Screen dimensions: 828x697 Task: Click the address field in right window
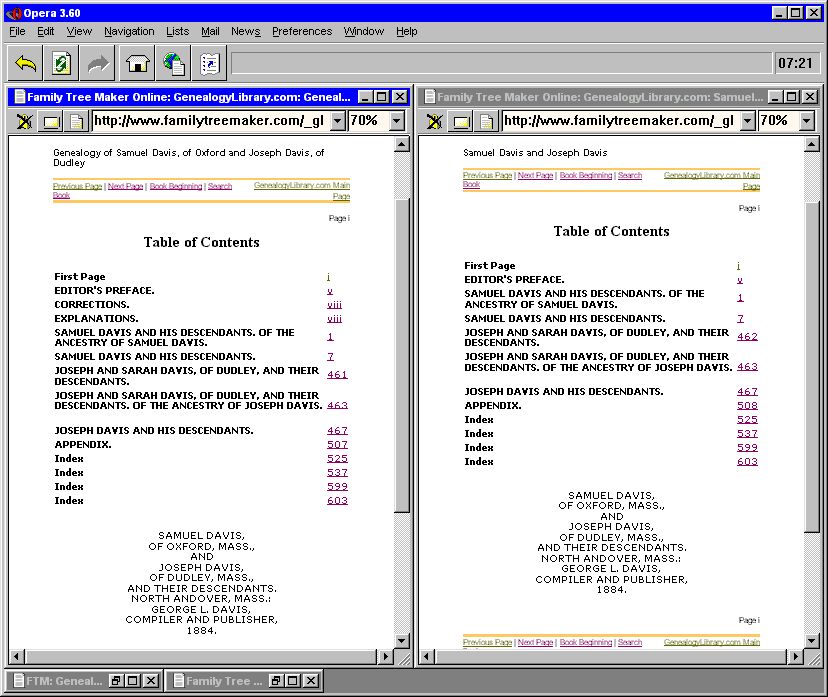pos(621,121)
